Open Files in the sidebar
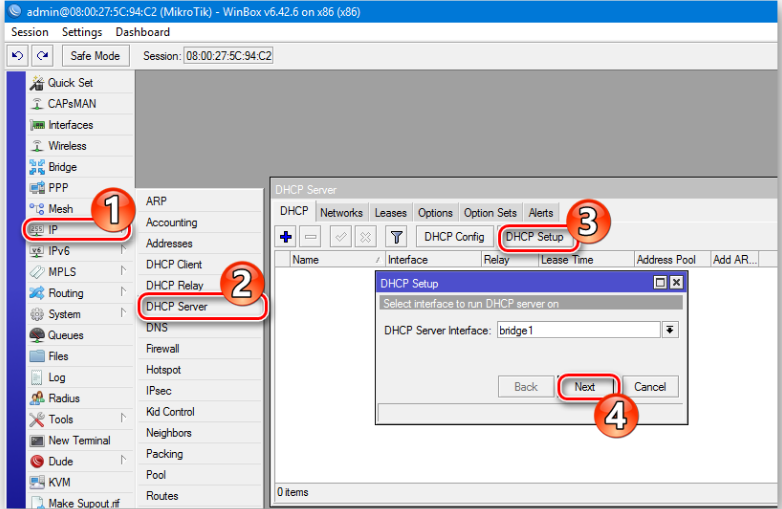 pyautogui.click(x=80, y=356)
